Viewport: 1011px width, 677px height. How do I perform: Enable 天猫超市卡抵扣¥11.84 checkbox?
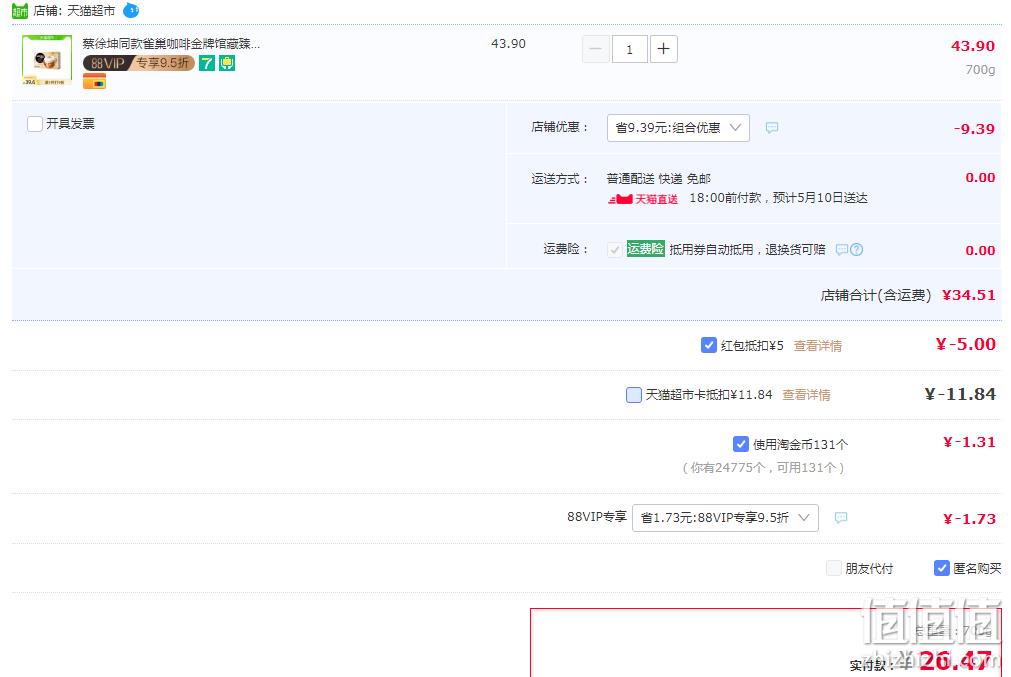(634, 395)
